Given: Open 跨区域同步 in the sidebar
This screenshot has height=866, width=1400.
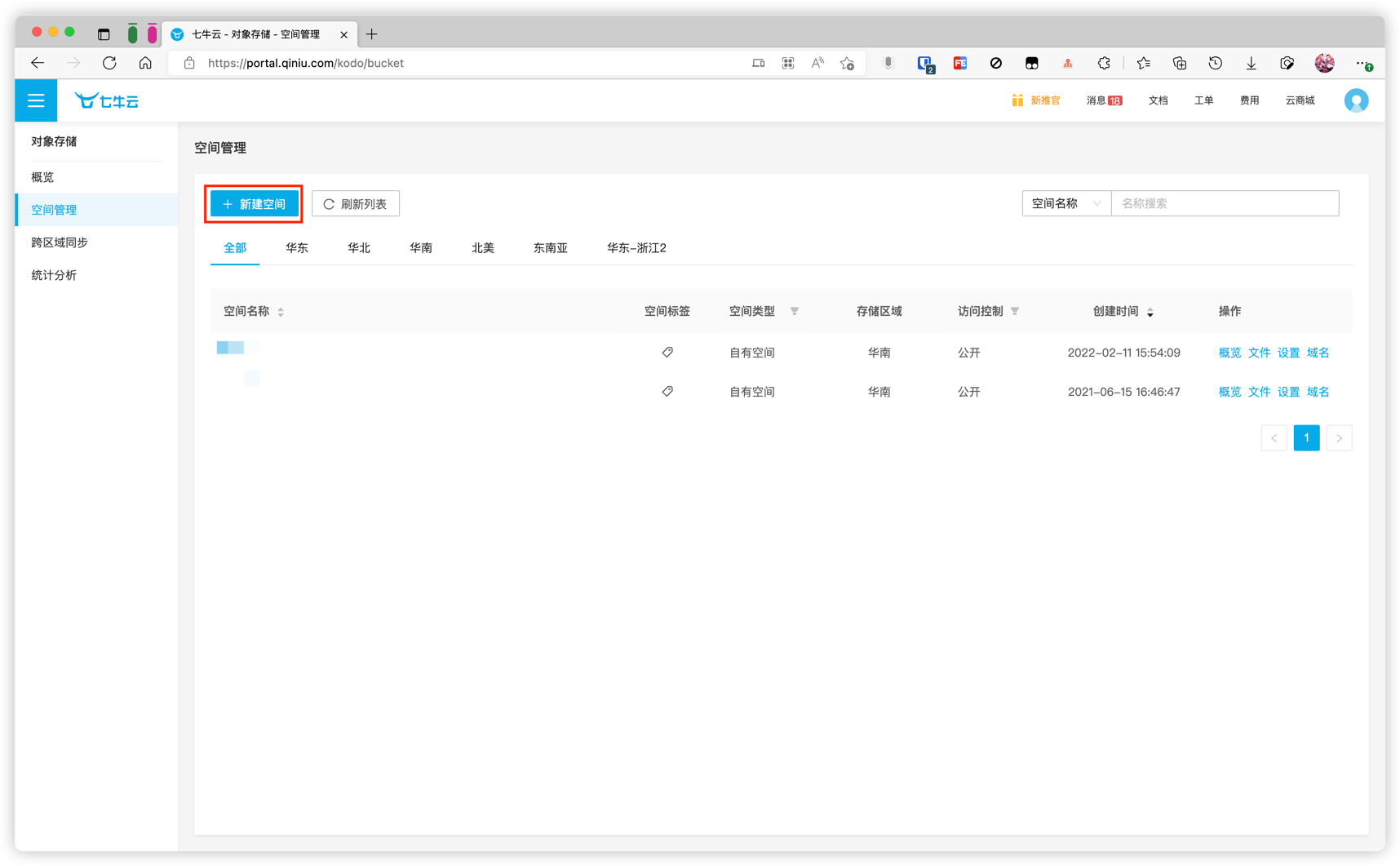Looking at the screenshot, I should point(60,242).
